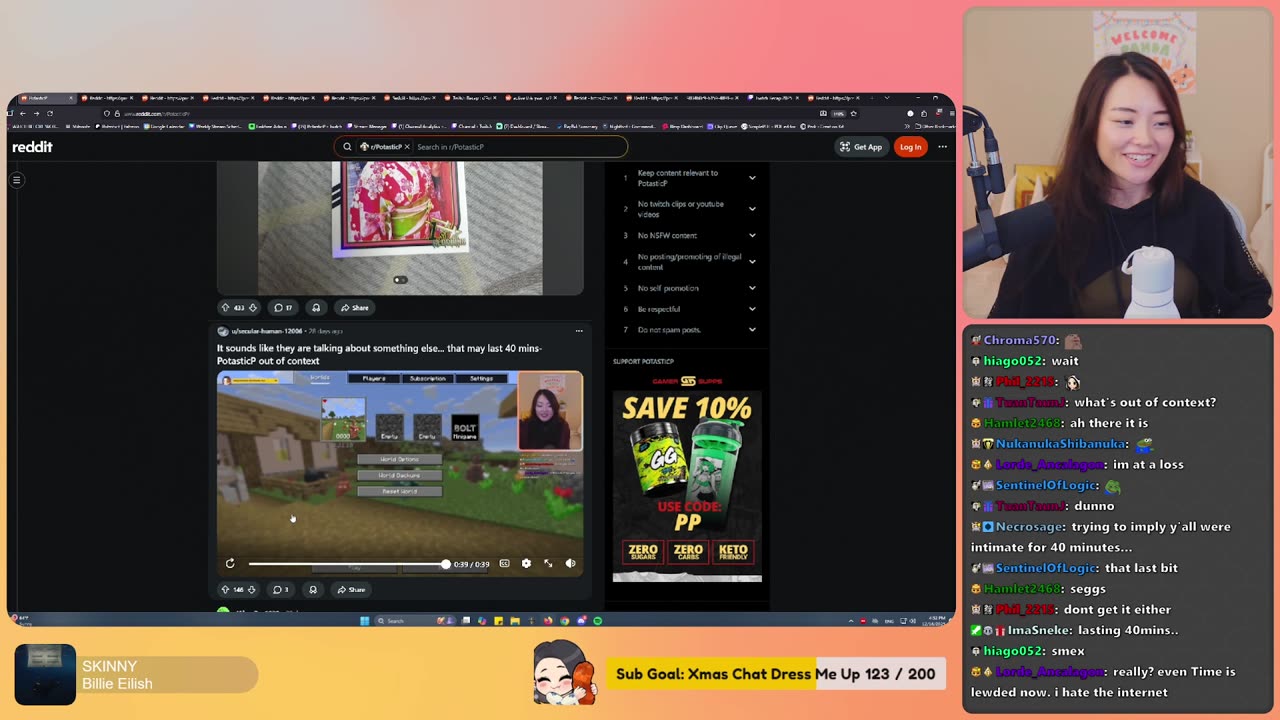This screenshot has height=720, width=1280.
Task: Click the video progress bar
Action: pyautogui.click(x=347, y=564)
